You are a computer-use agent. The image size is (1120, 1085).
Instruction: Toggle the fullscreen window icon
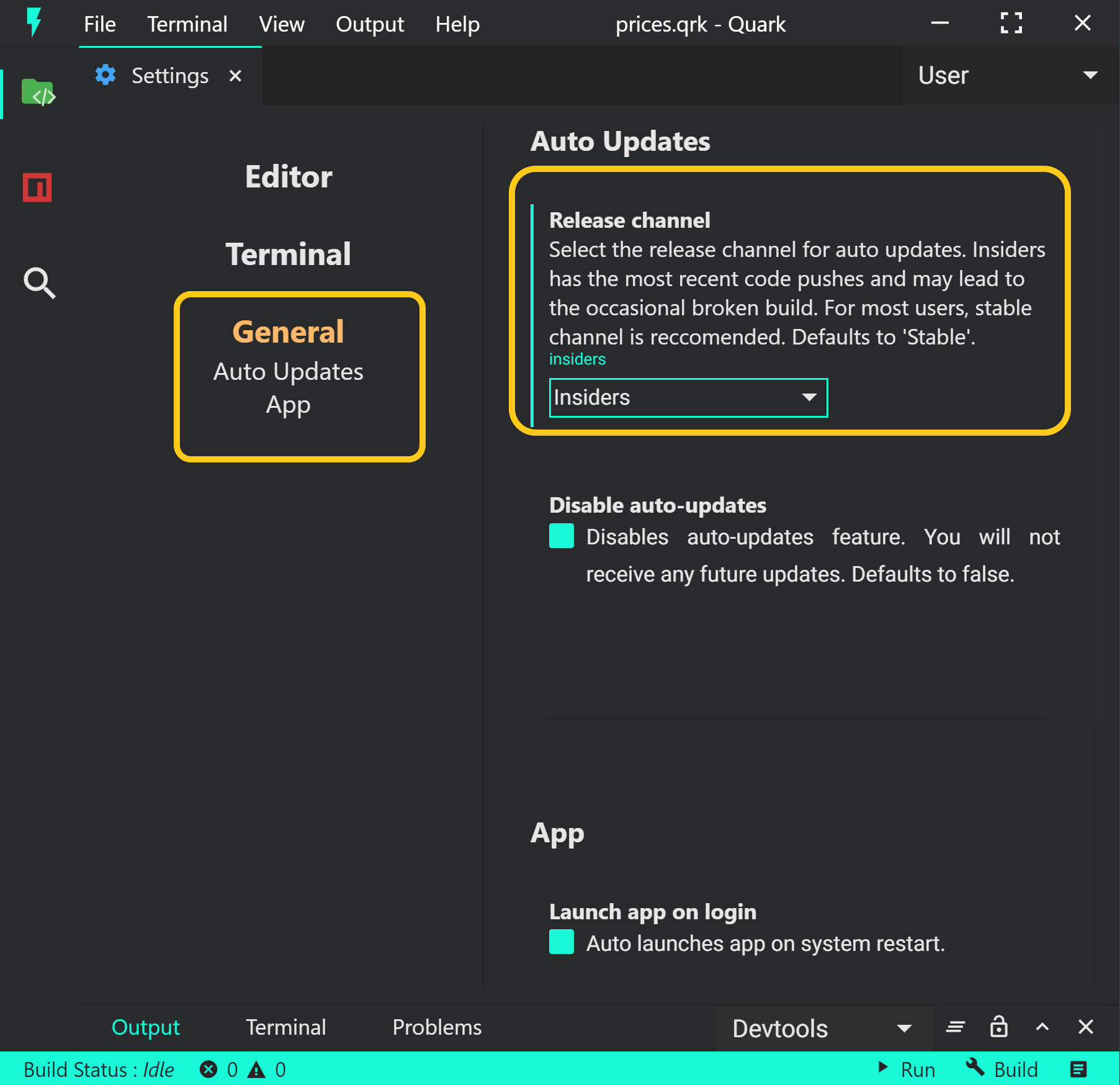[x=1011, y=23]
